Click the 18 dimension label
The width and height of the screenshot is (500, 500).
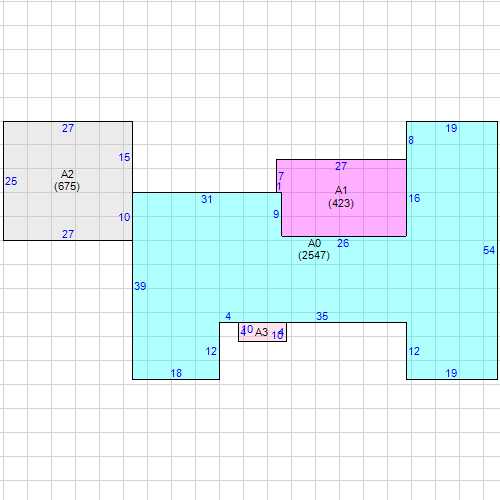click(176, 373)
